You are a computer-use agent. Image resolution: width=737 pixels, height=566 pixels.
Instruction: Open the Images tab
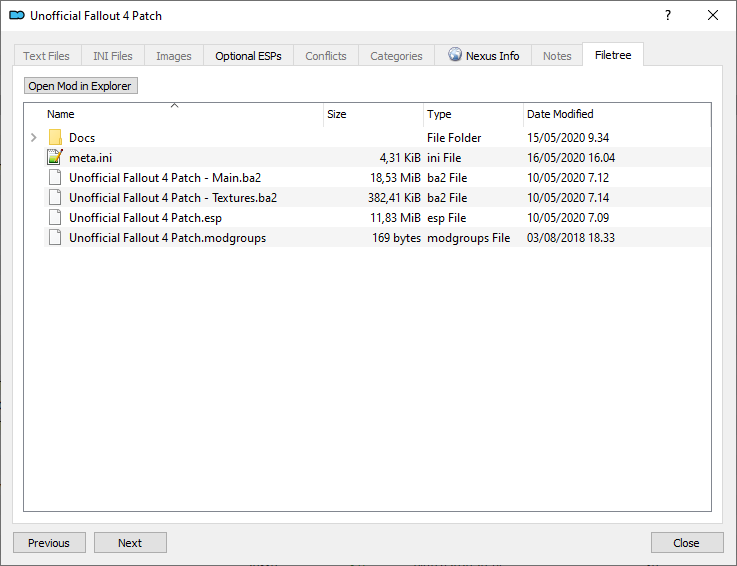tap(174, 56)
